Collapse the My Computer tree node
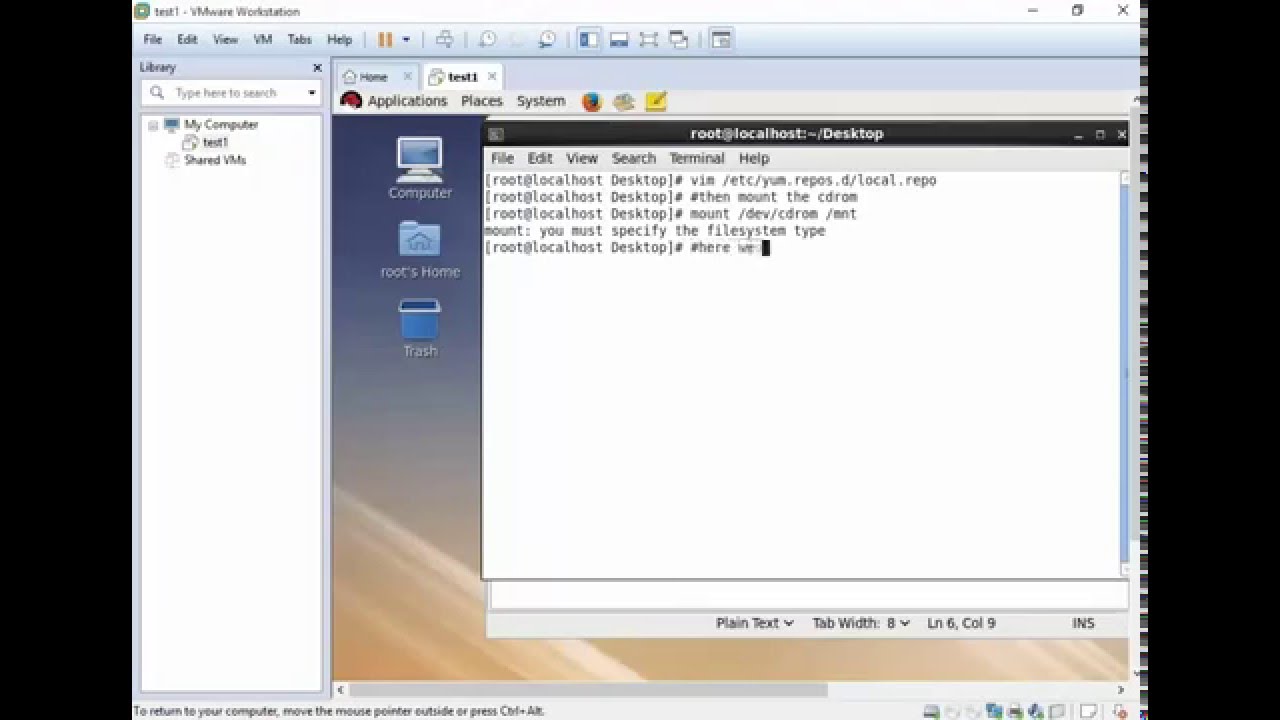 [153, 125]
